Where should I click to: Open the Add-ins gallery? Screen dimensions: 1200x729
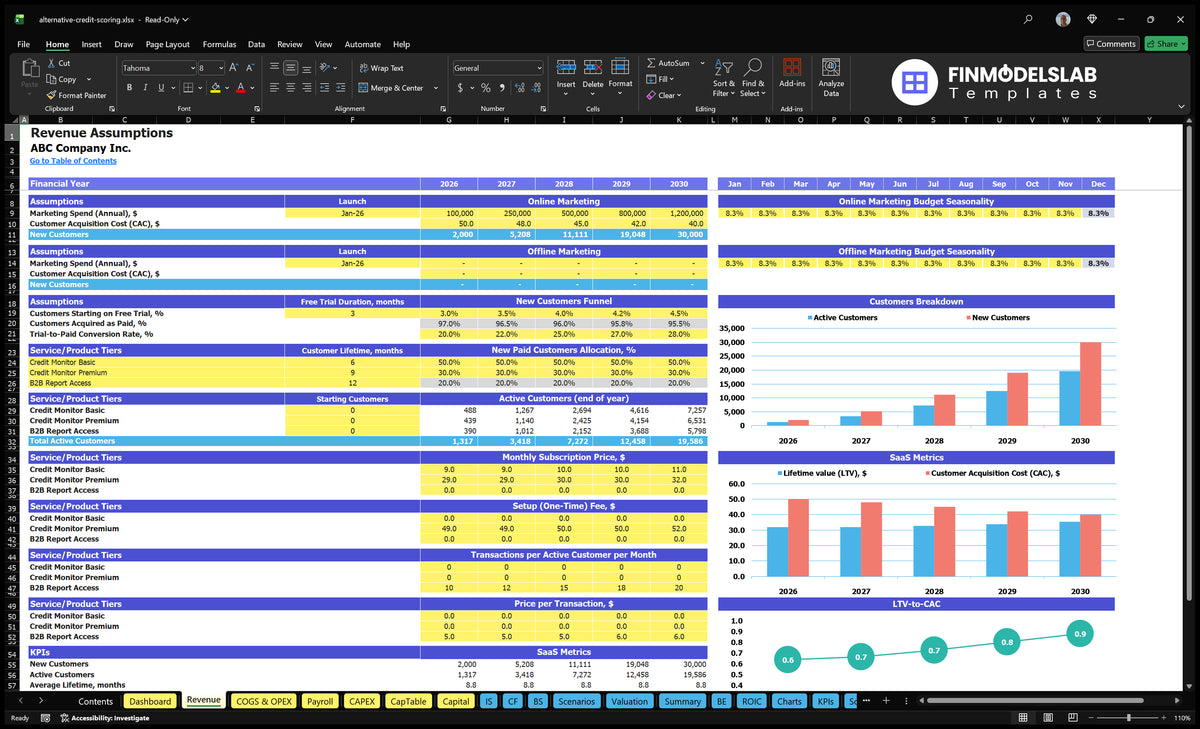pos(792,74)
